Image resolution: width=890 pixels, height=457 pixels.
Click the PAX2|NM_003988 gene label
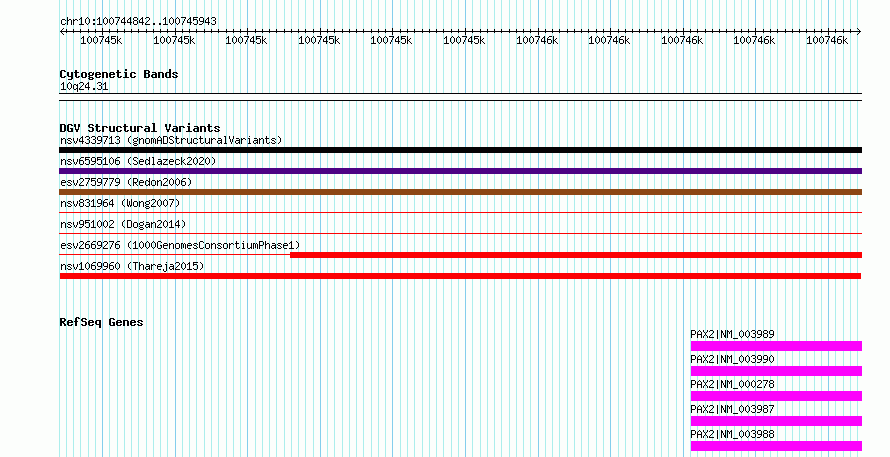pos(732,434)
